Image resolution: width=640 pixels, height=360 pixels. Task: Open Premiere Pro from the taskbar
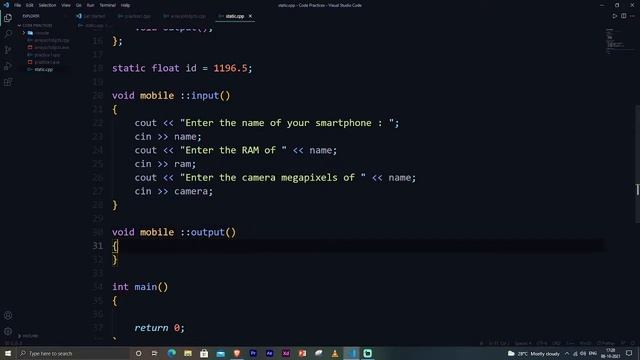pos(253,353)
